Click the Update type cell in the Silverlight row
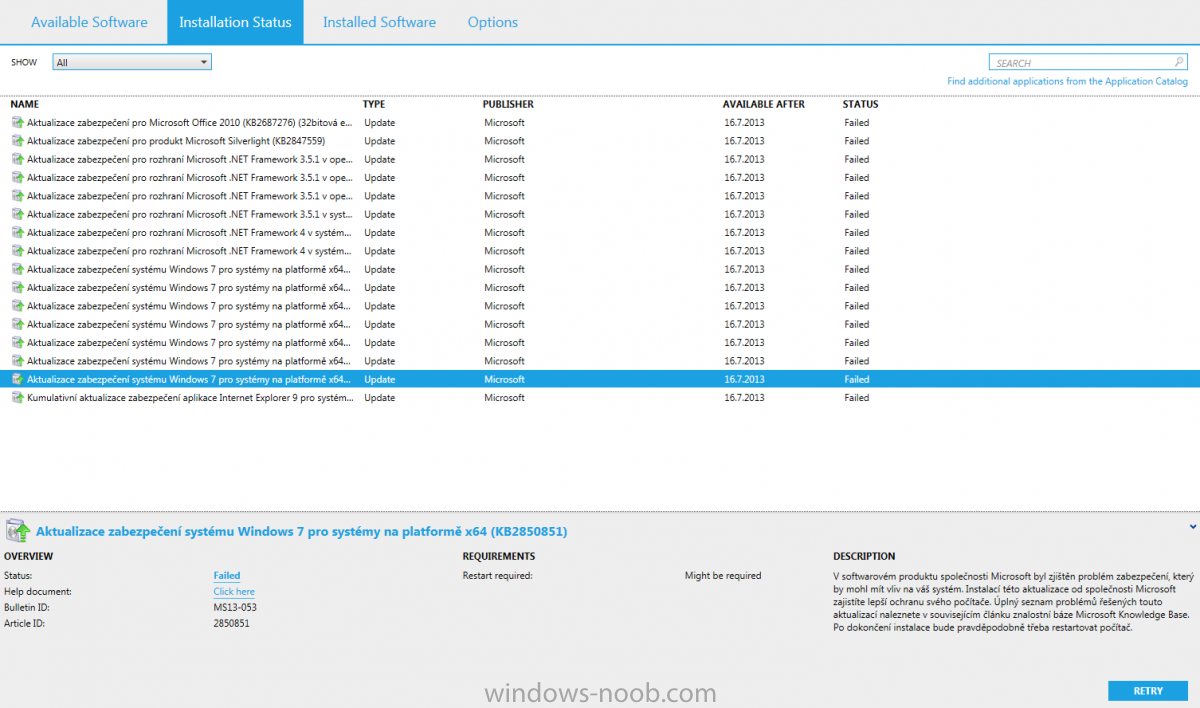The width and height of the screenshot is (1200, 708). [380, 141]
